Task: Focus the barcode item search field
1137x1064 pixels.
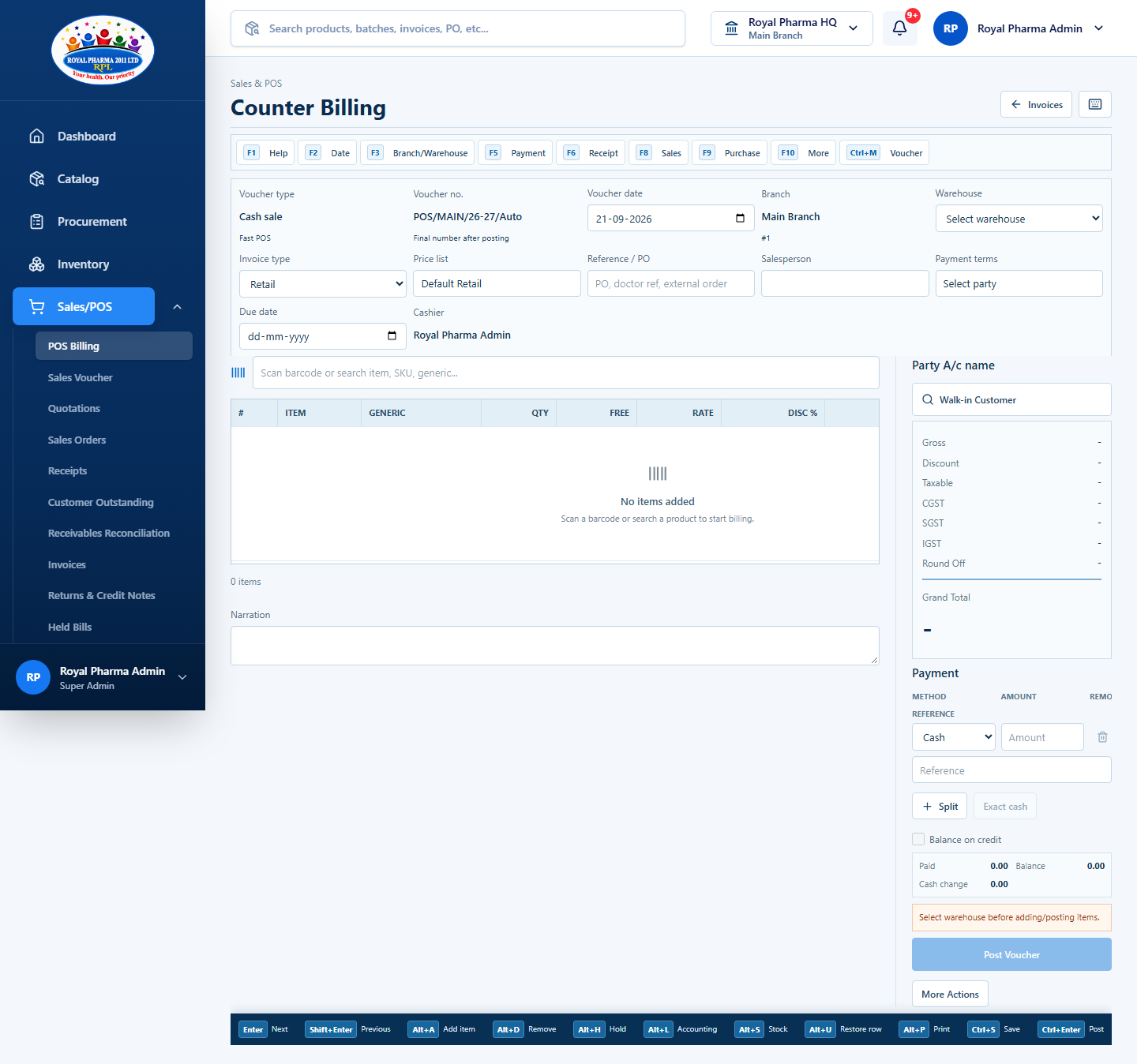Action: [x=566, y=373]
